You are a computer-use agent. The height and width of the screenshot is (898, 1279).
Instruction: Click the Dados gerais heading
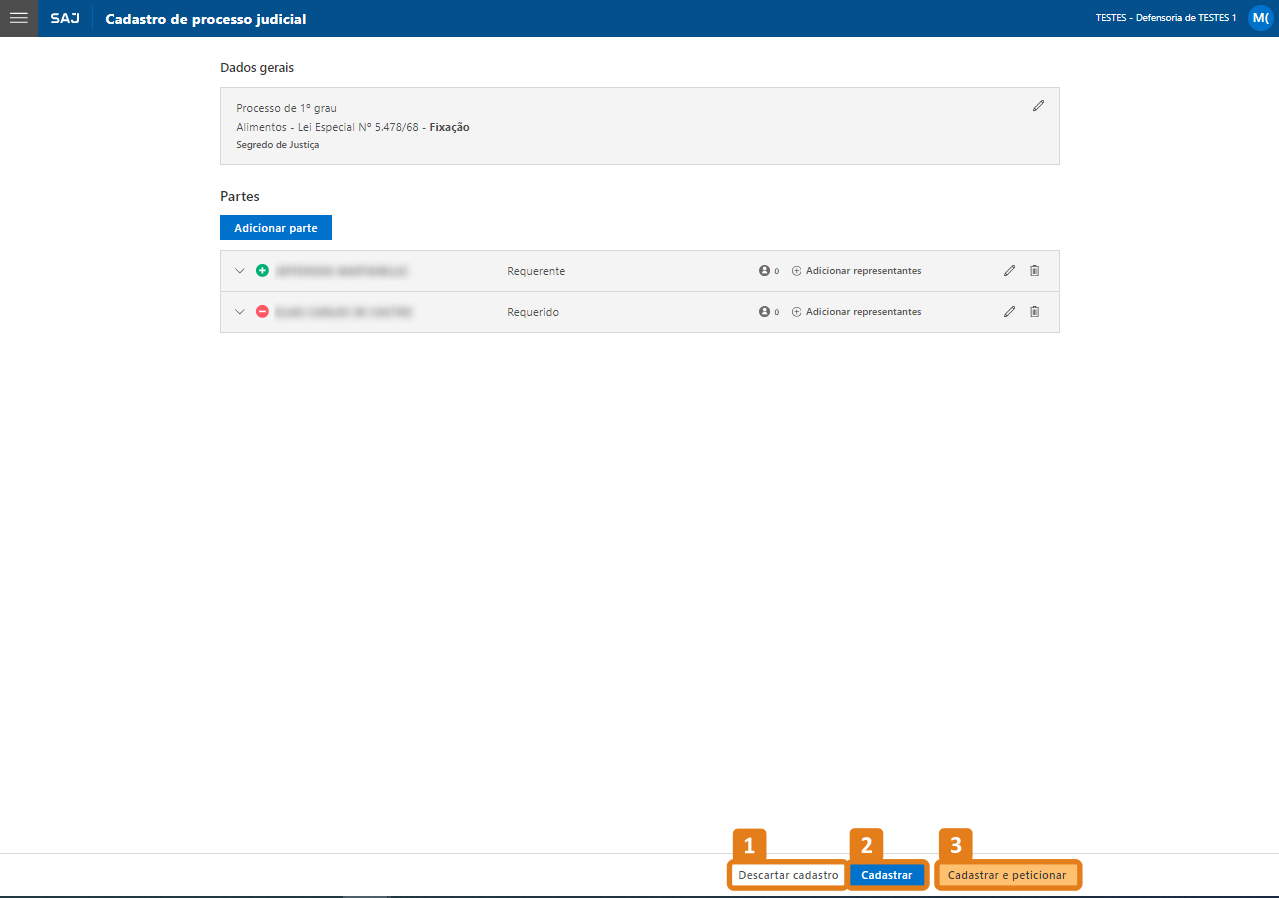coord(257,68)
